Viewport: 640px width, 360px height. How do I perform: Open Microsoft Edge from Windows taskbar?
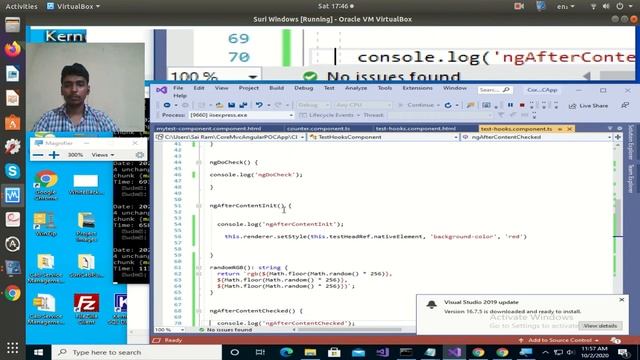pos(286,352)
